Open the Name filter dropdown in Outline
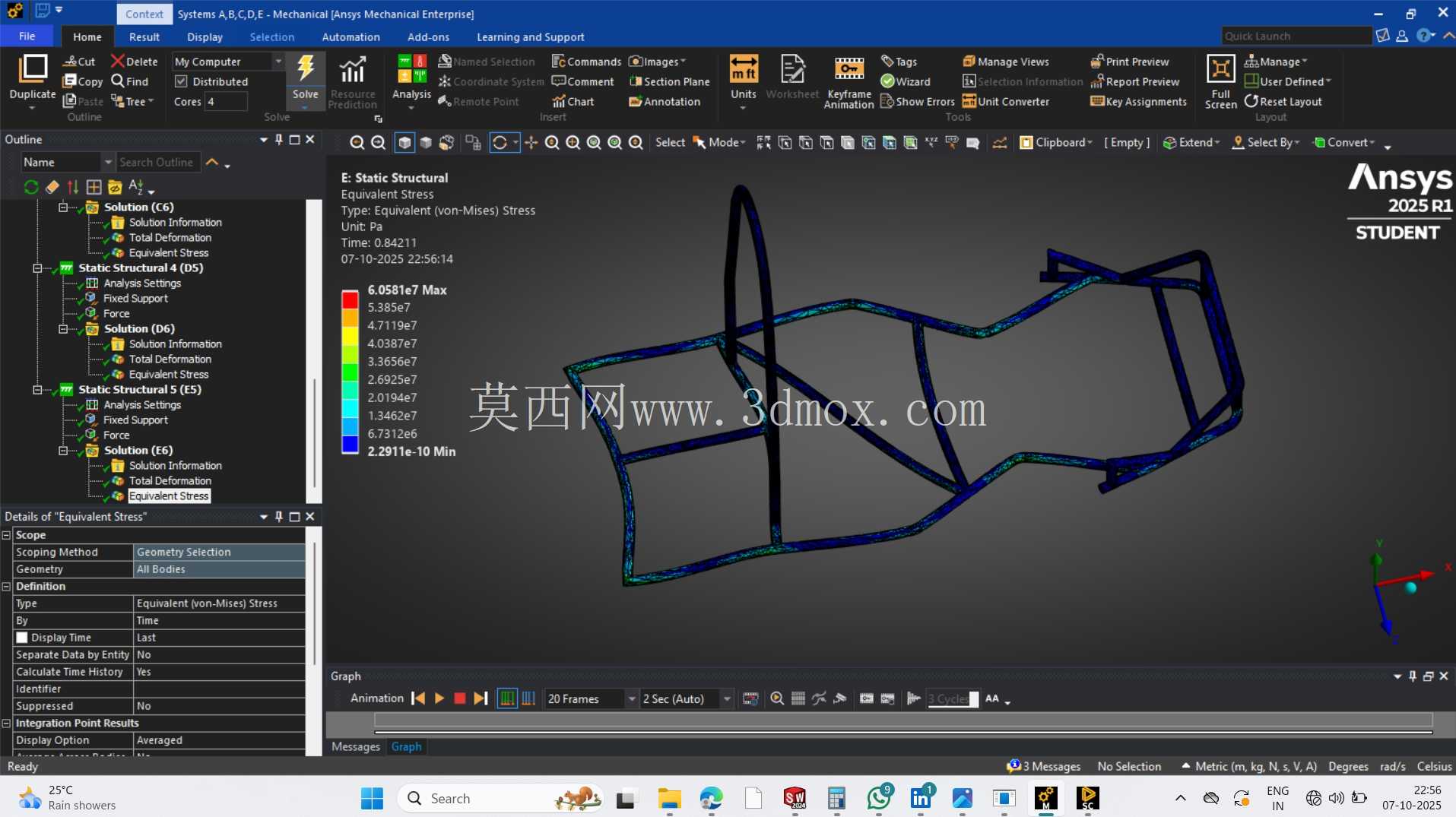This screenshot has height=817, width=1456. coord(108,162)
